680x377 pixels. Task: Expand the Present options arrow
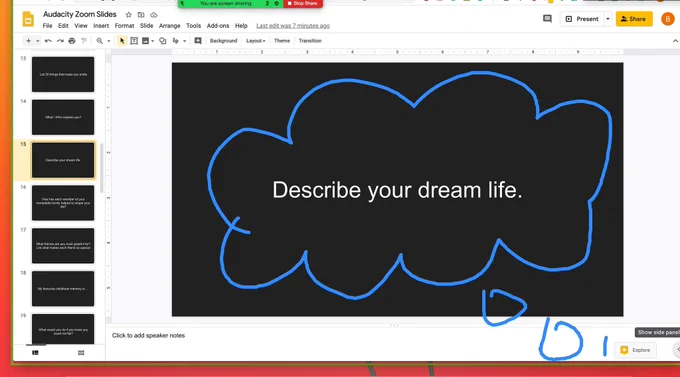coord(608,19)
